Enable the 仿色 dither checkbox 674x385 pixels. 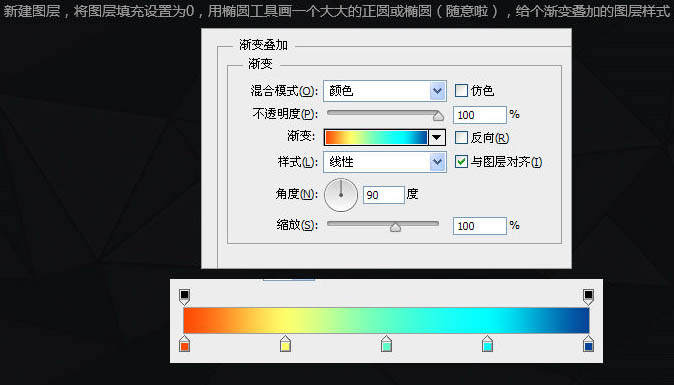[461, 91]
